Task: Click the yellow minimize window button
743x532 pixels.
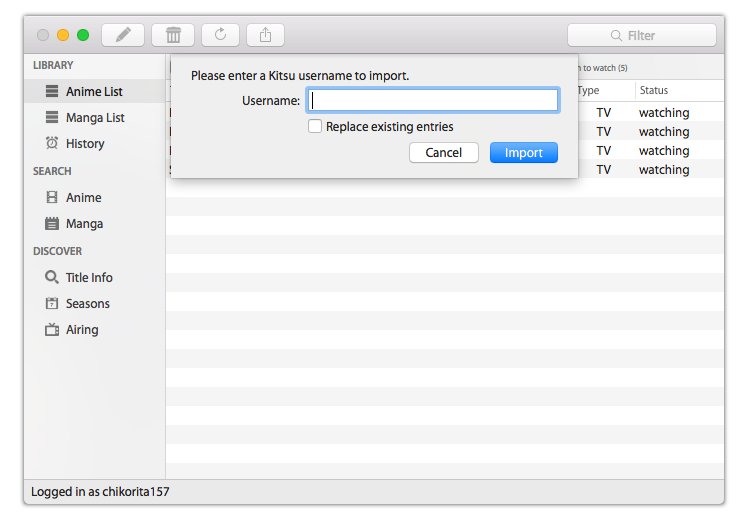Action: tap(63, 35)
